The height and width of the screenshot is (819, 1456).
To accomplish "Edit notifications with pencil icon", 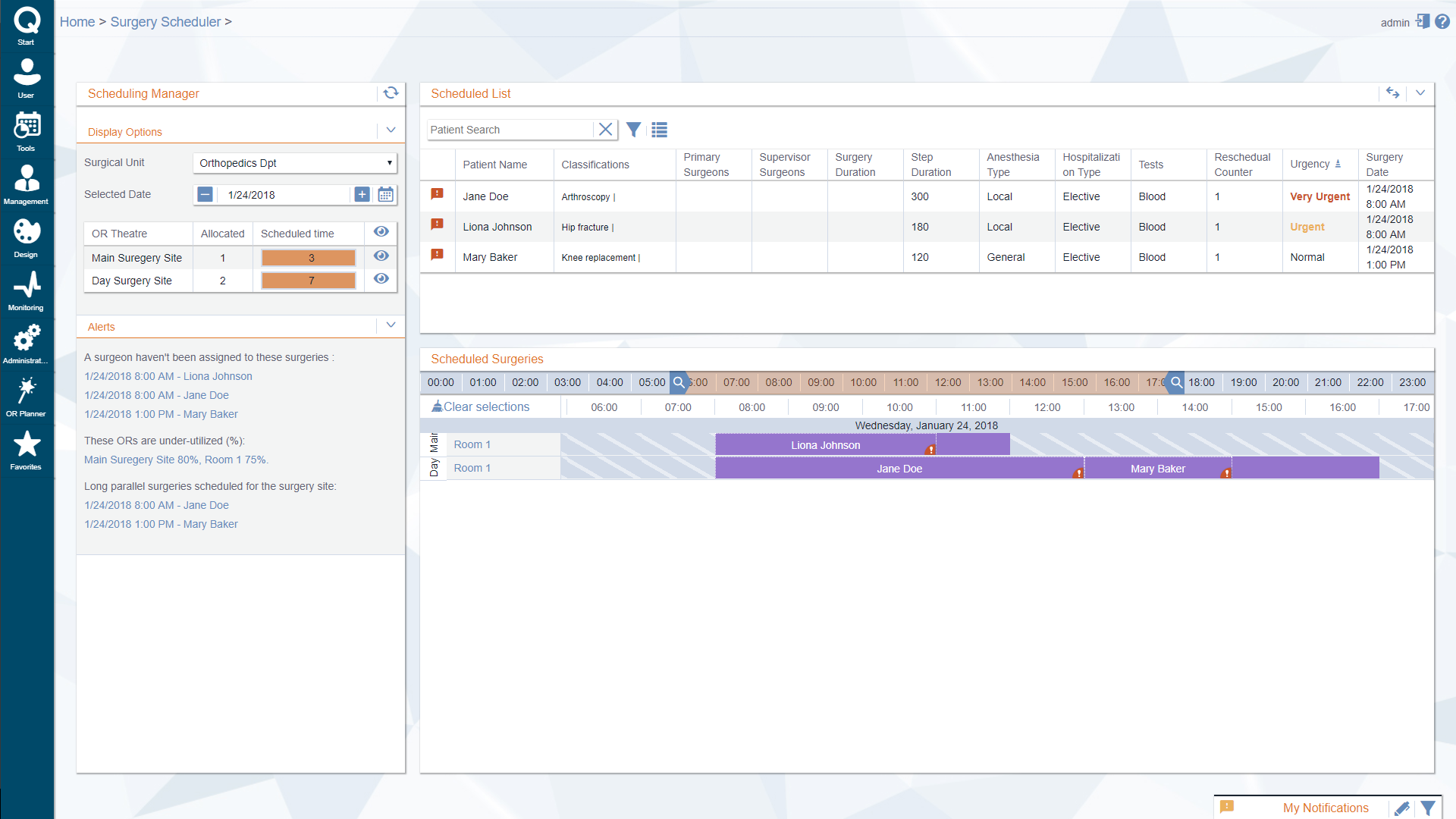I will coord(1402,808).
